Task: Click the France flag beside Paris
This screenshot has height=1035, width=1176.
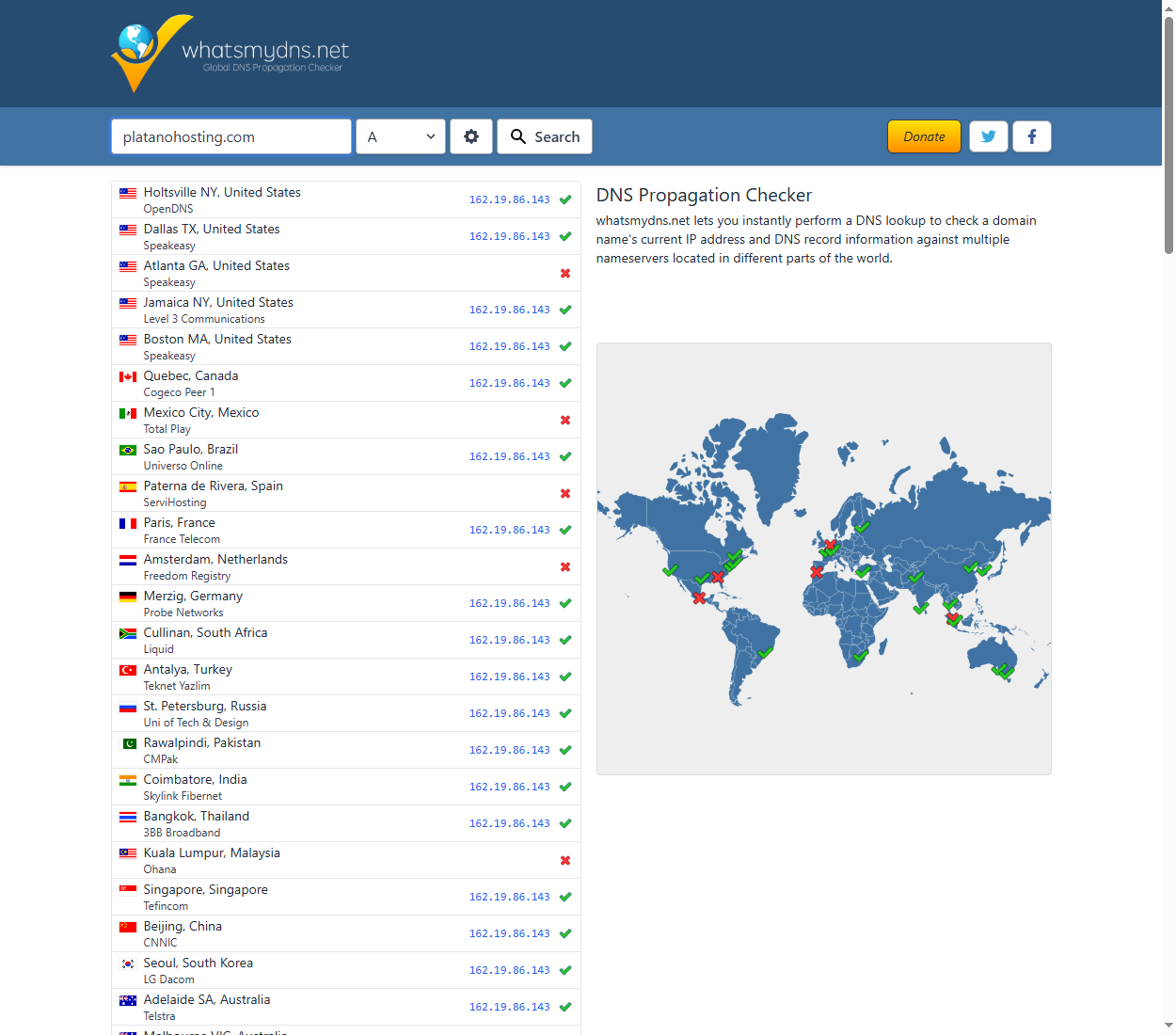Action: (x=128, y=523)
